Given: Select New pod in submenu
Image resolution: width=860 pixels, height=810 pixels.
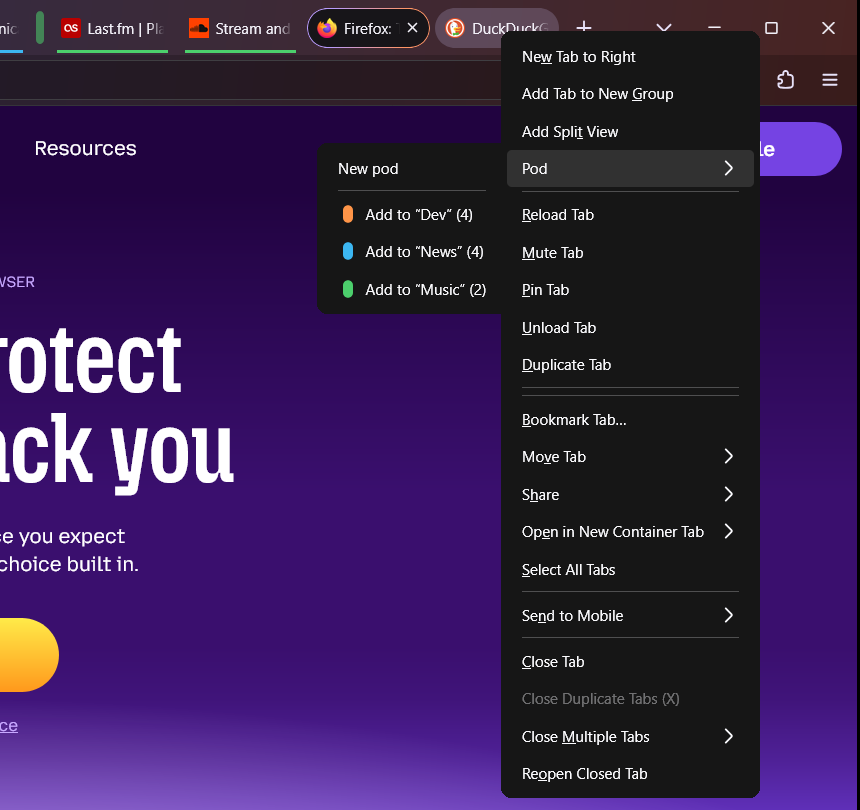Looking at the screenshot, I should (x=411, y=168).
